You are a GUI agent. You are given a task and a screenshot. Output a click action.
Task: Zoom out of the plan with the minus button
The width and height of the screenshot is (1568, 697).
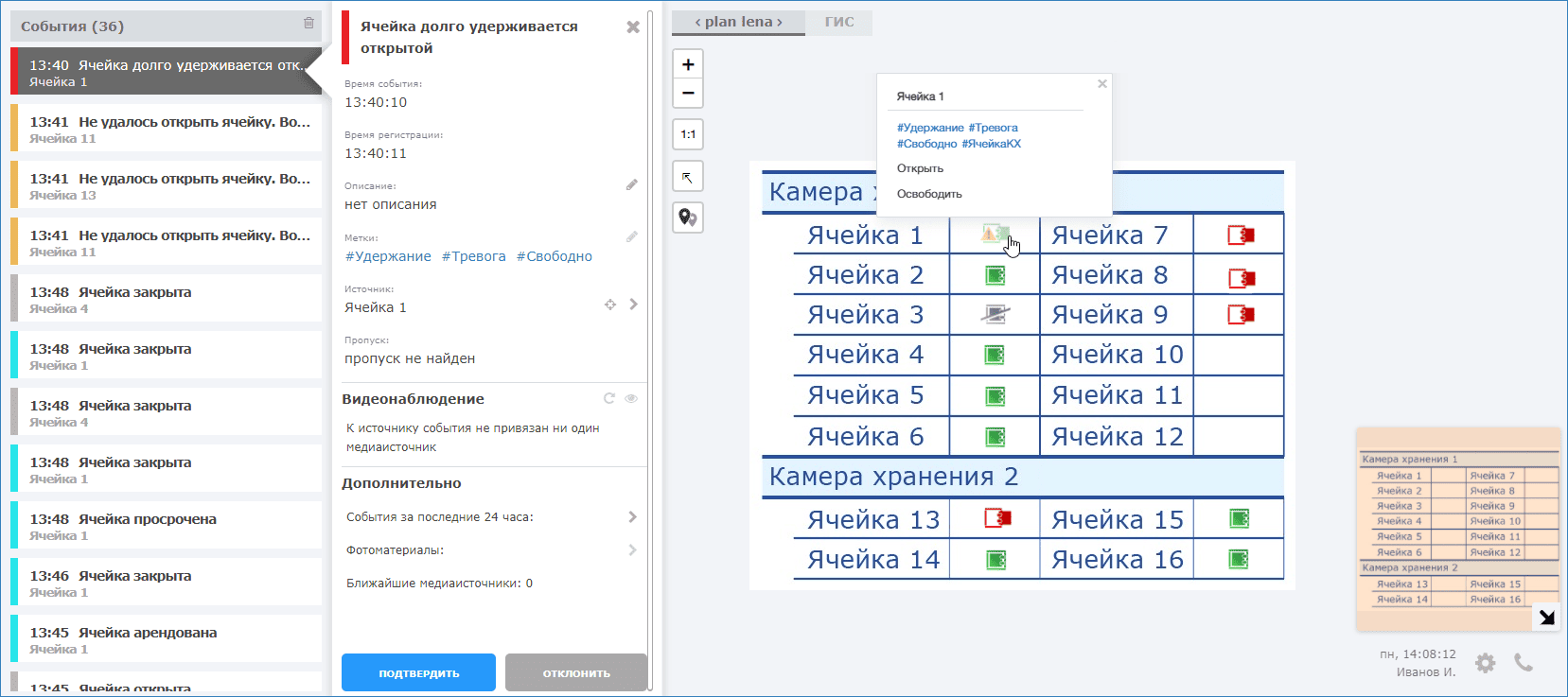(x=688, y=93)
